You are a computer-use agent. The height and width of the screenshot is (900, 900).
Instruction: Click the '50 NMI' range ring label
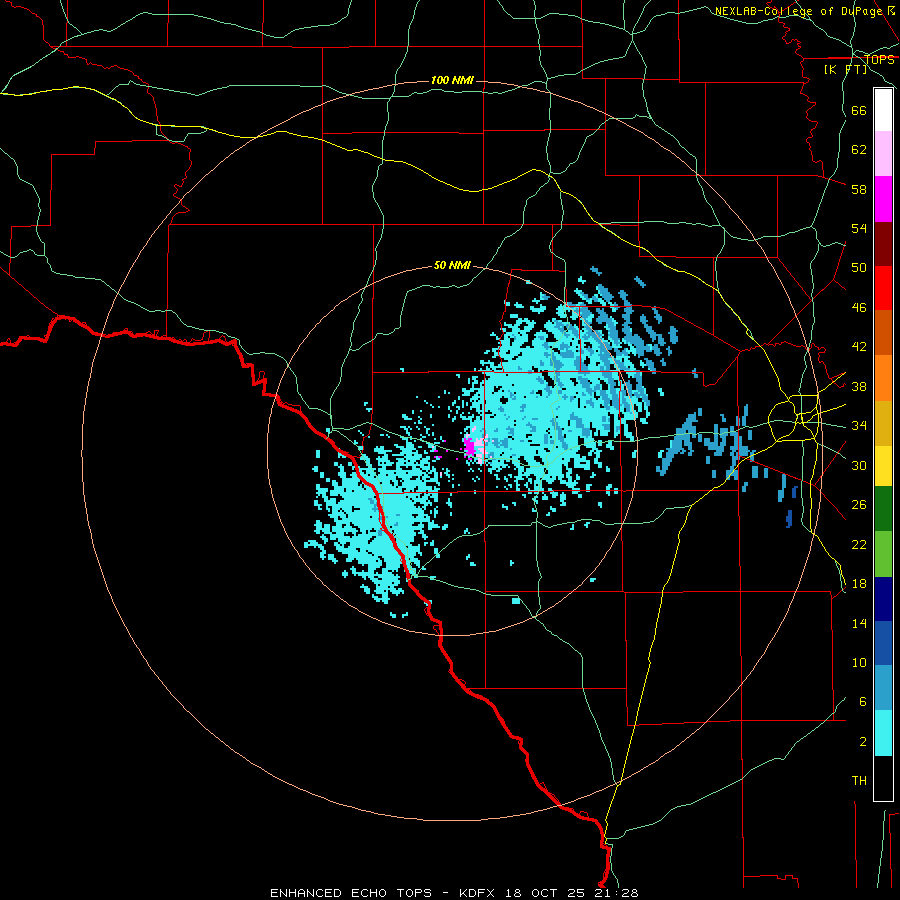click(x=452, y=265)
